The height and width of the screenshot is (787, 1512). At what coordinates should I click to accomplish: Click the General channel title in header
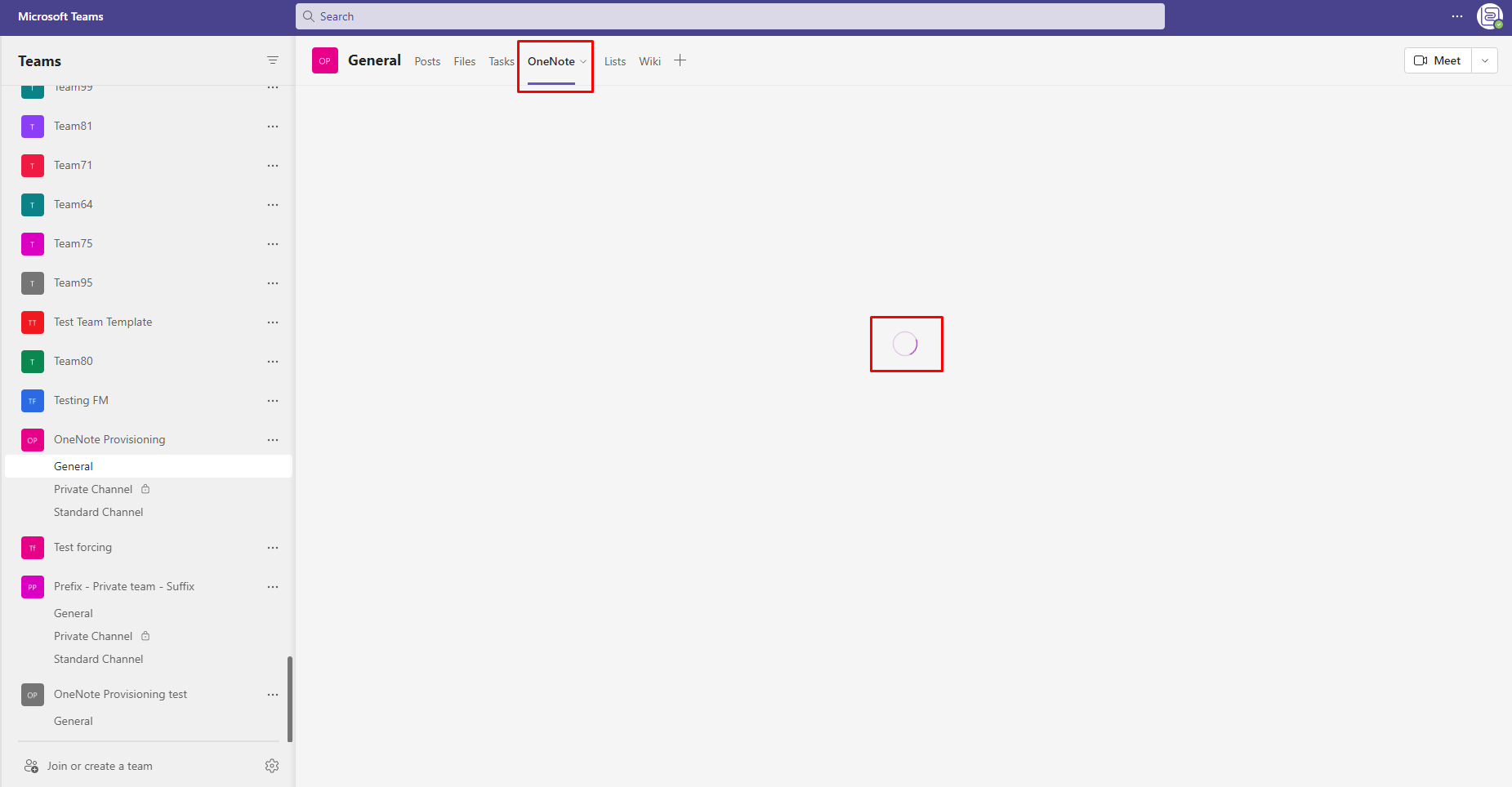374,60
